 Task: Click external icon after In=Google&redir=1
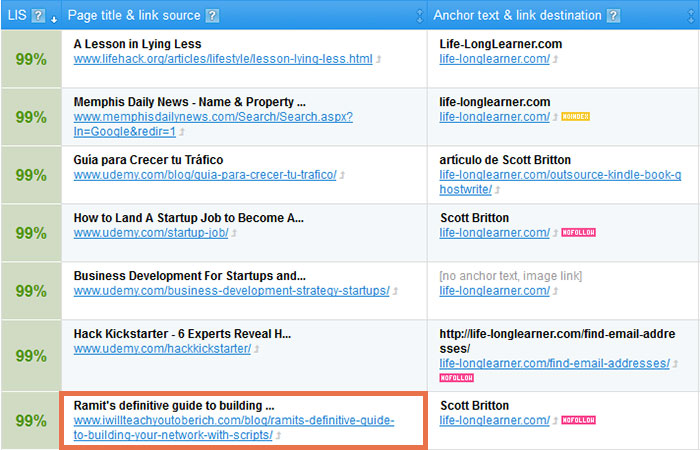(182, 132)
